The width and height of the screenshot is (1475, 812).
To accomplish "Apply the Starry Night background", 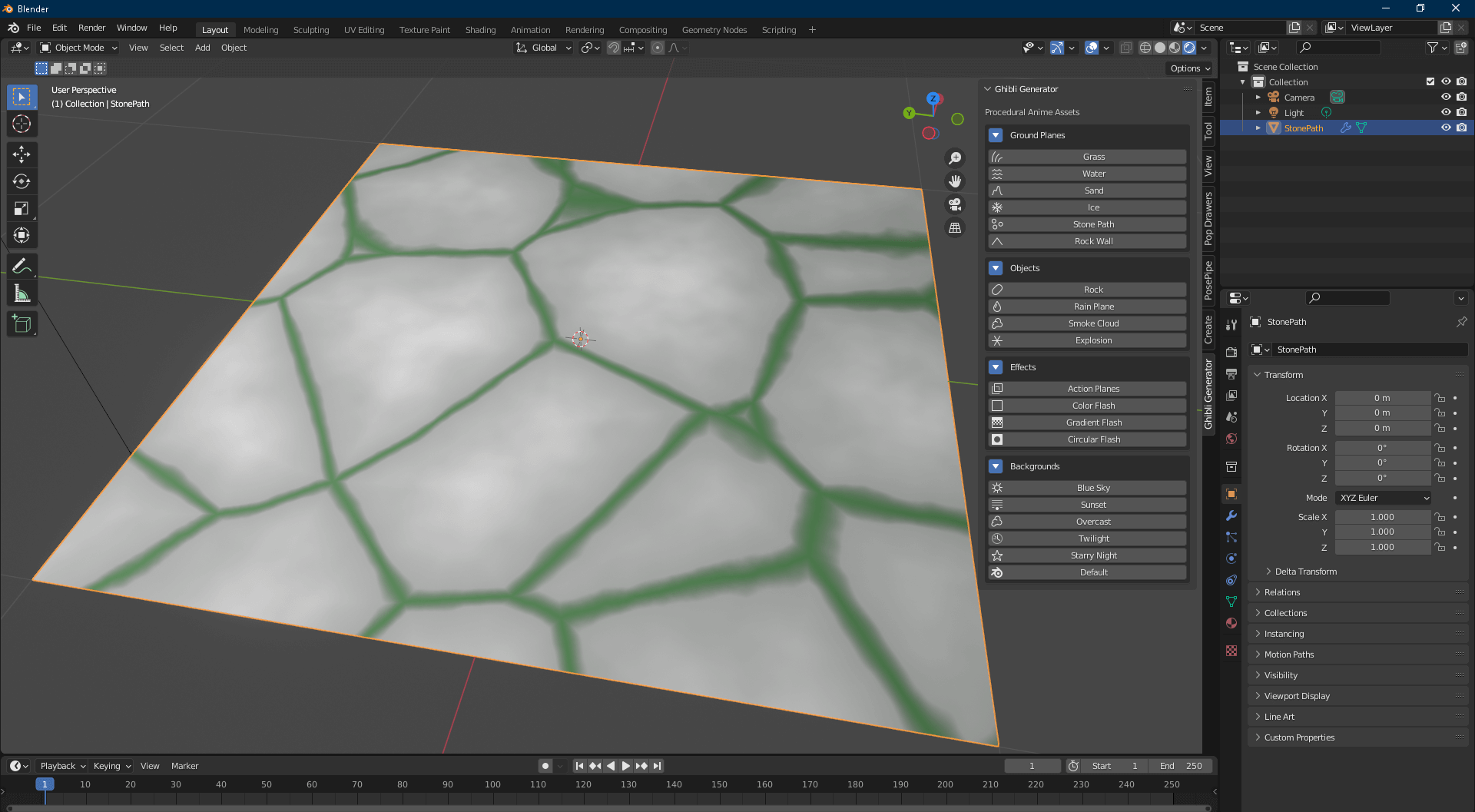I will [x=1087, y=555].
